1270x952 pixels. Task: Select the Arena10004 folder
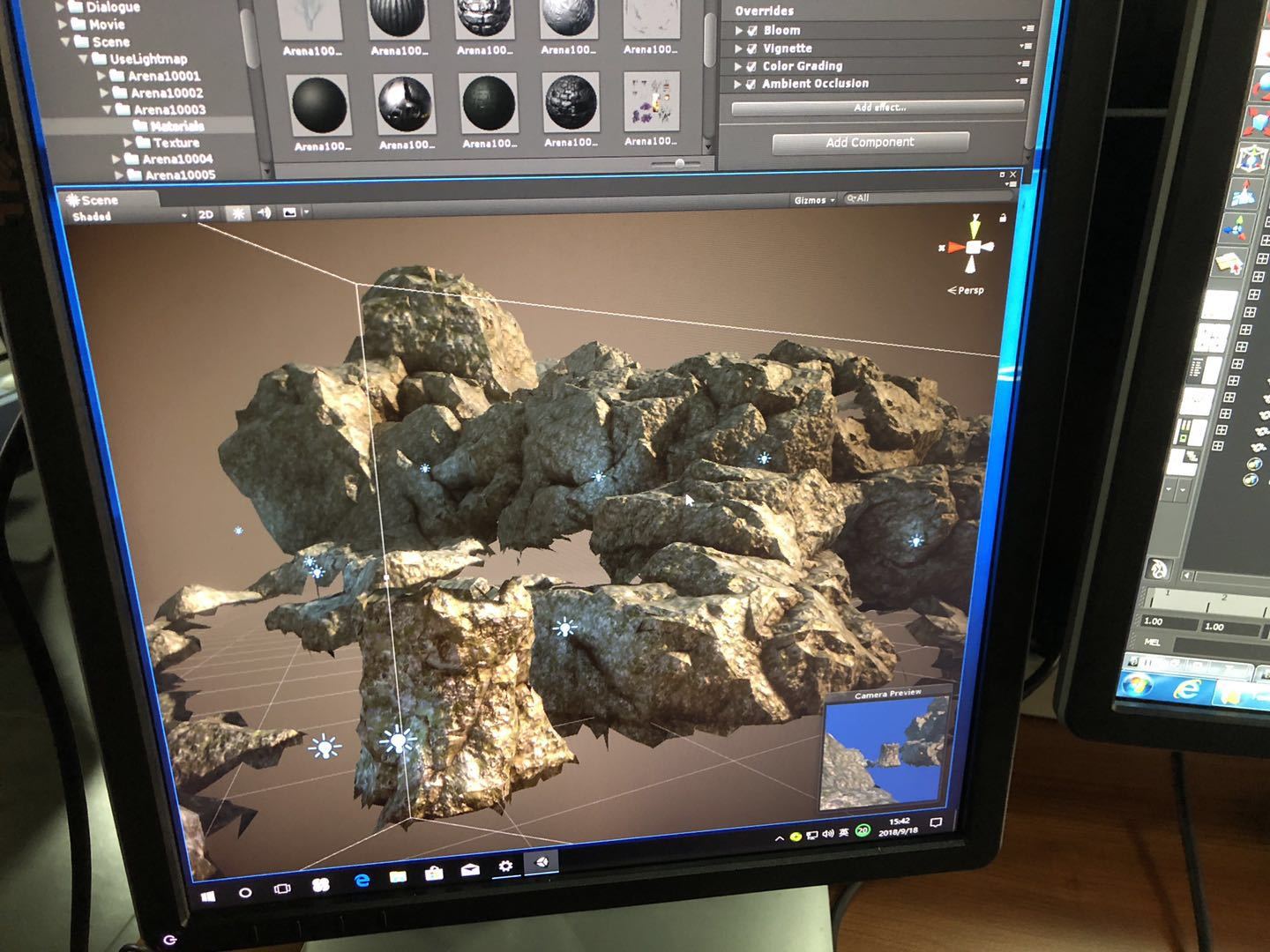coord(169,159)
